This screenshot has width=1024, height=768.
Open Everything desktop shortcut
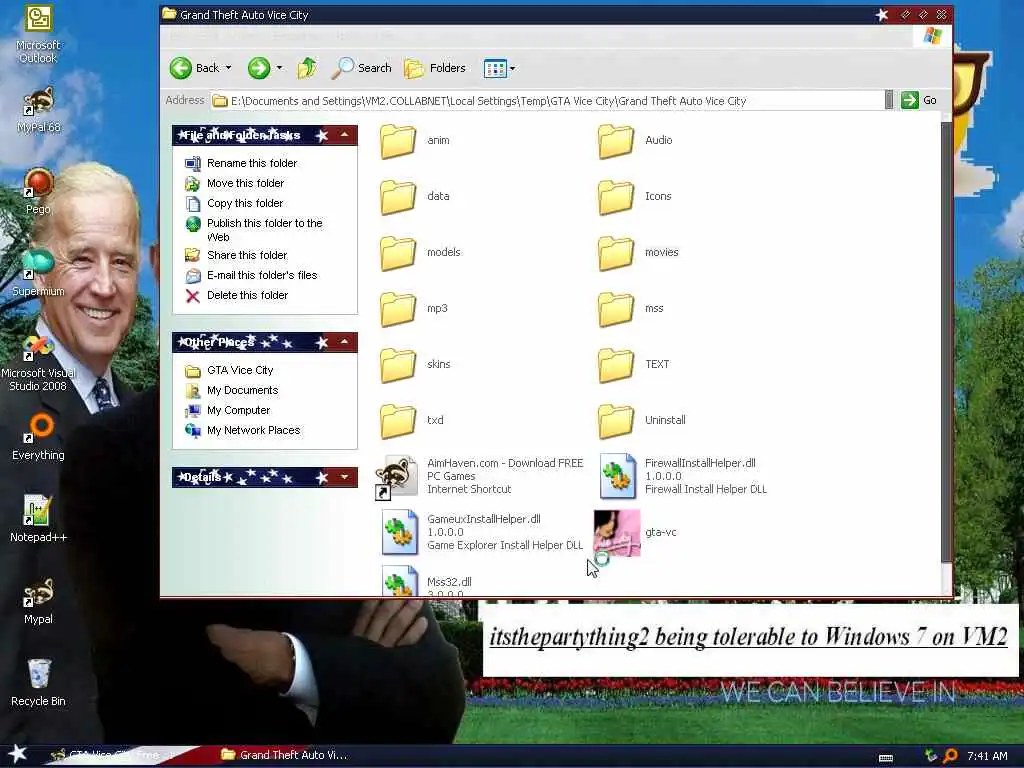[38, 437]
